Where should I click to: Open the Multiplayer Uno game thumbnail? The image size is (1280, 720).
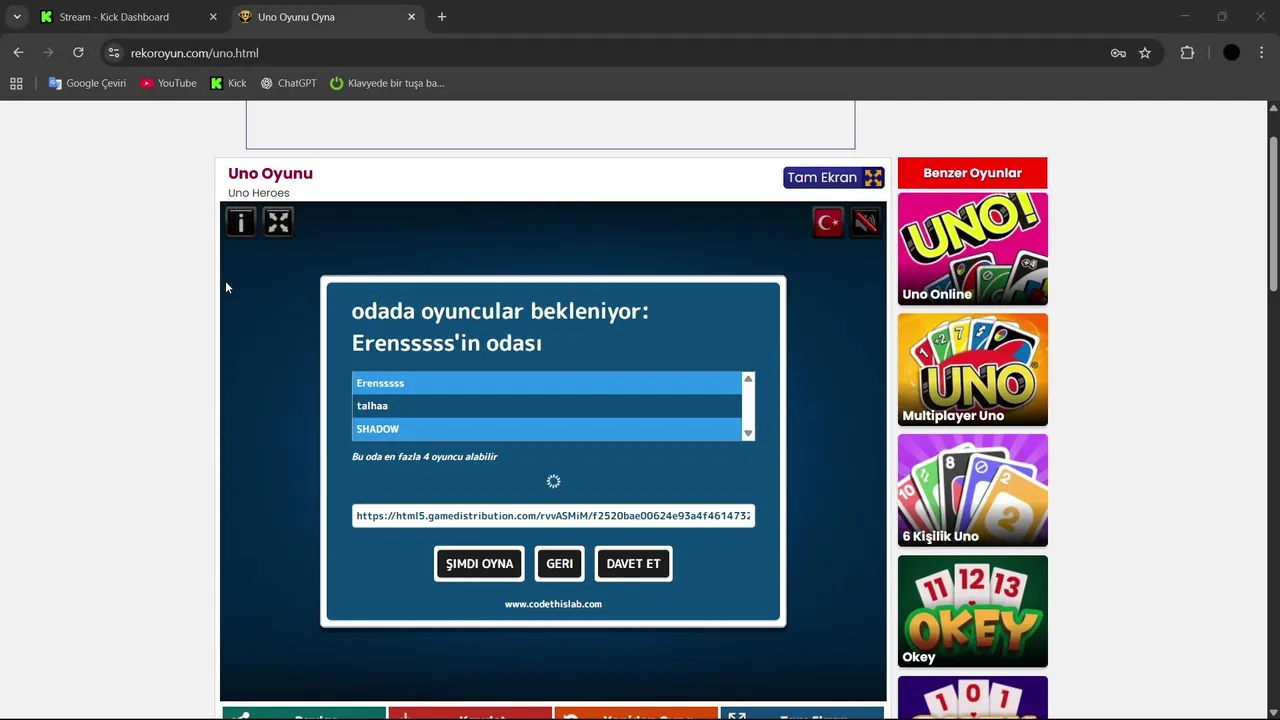[972, 370]
